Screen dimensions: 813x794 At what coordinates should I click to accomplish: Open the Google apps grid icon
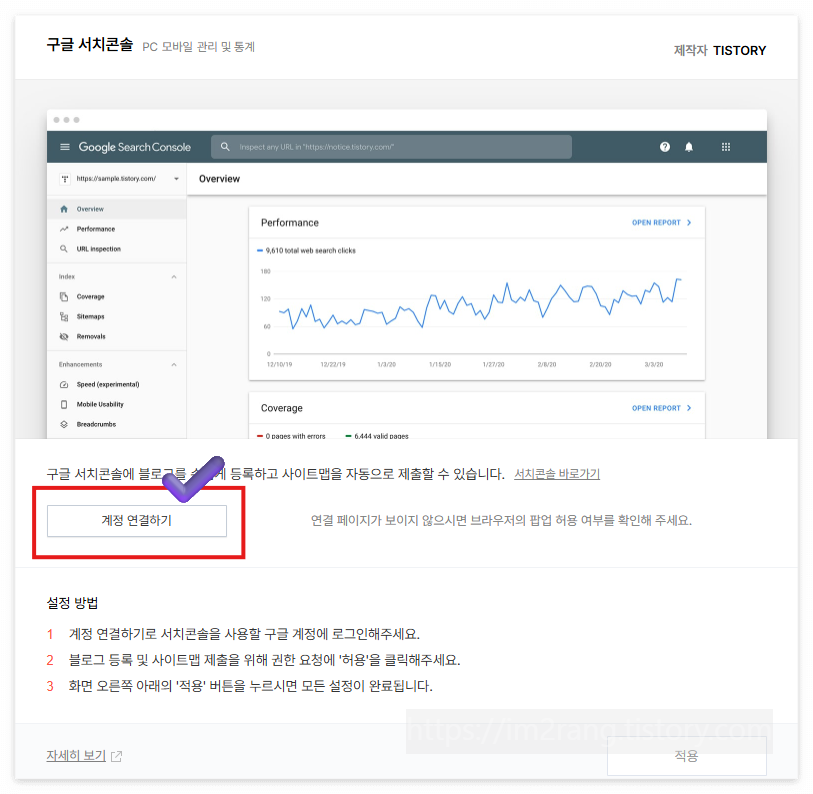click(x=726, y=147)
